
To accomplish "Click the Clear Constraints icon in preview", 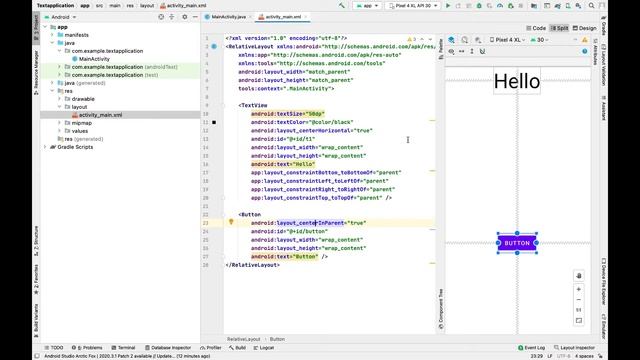I will pos(482,51).
